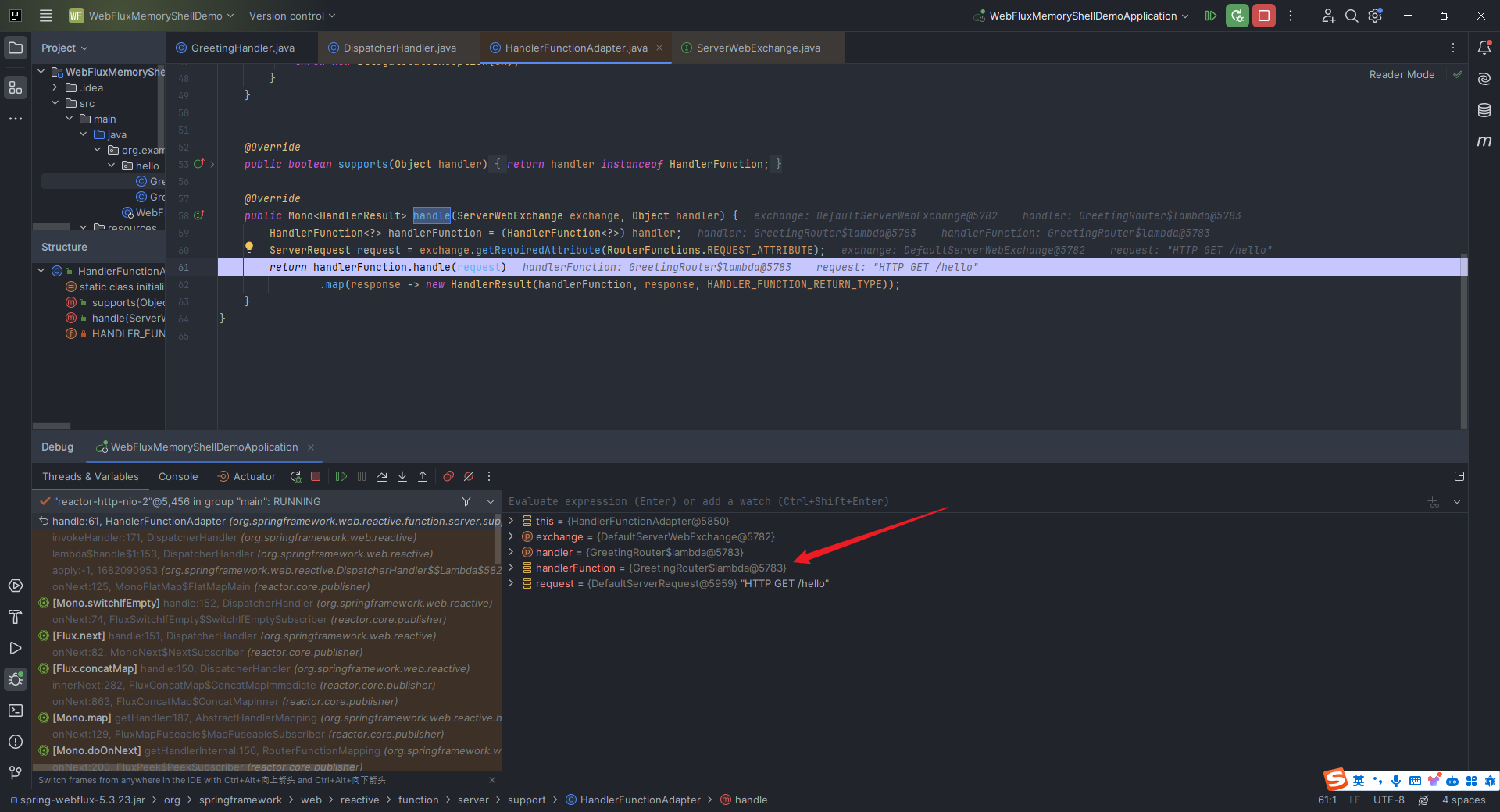Rerun debug with green bug button

pos(1237,16)
